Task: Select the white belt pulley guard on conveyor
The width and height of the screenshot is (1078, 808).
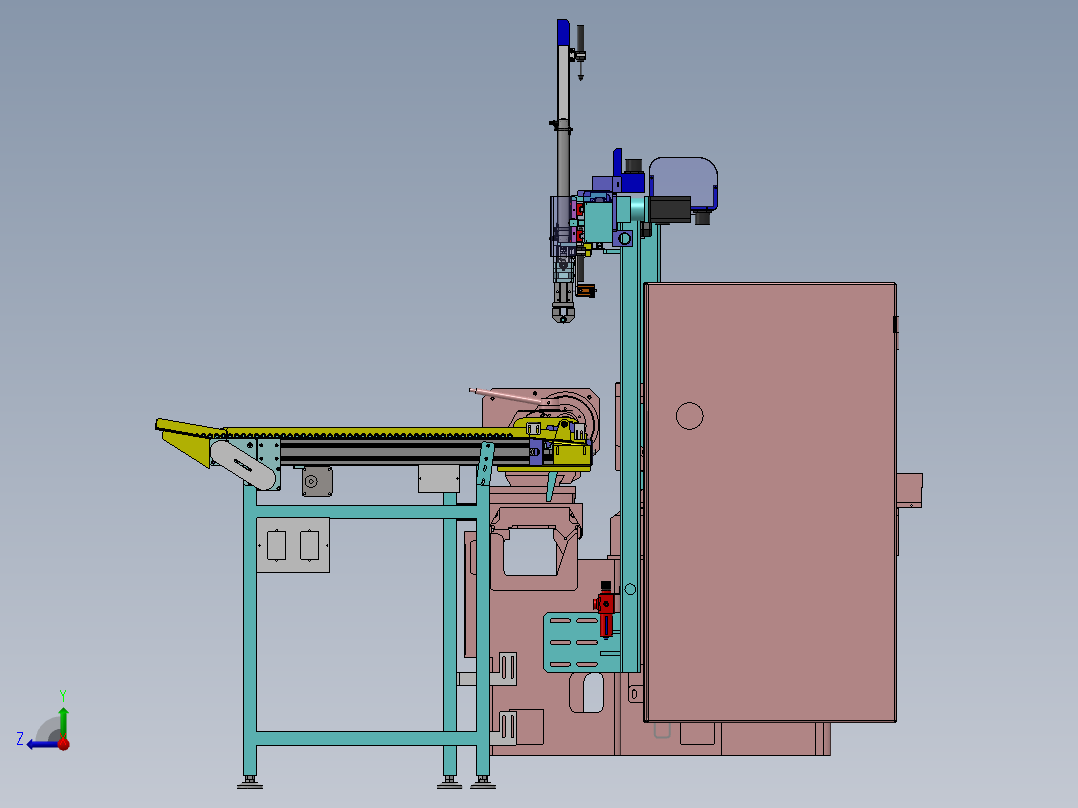Action: tap(243, 466)
